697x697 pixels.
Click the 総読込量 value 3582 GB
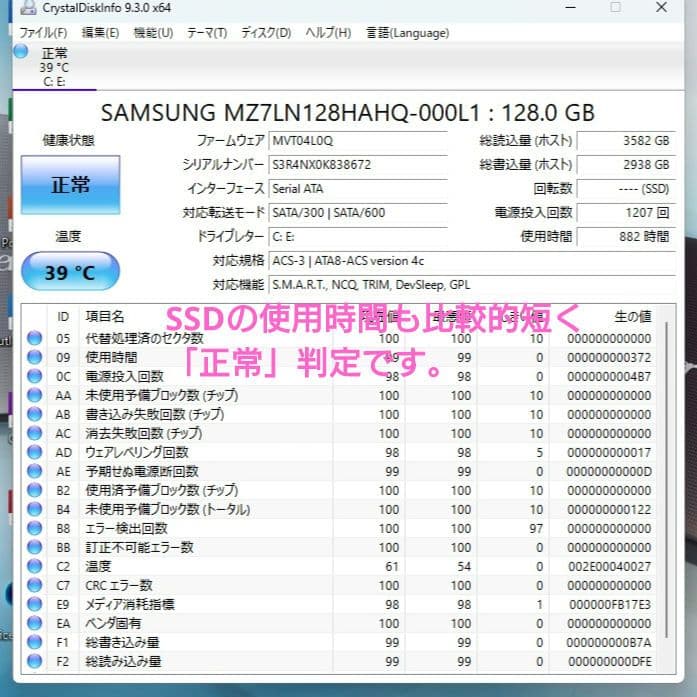tap(626, 141)
